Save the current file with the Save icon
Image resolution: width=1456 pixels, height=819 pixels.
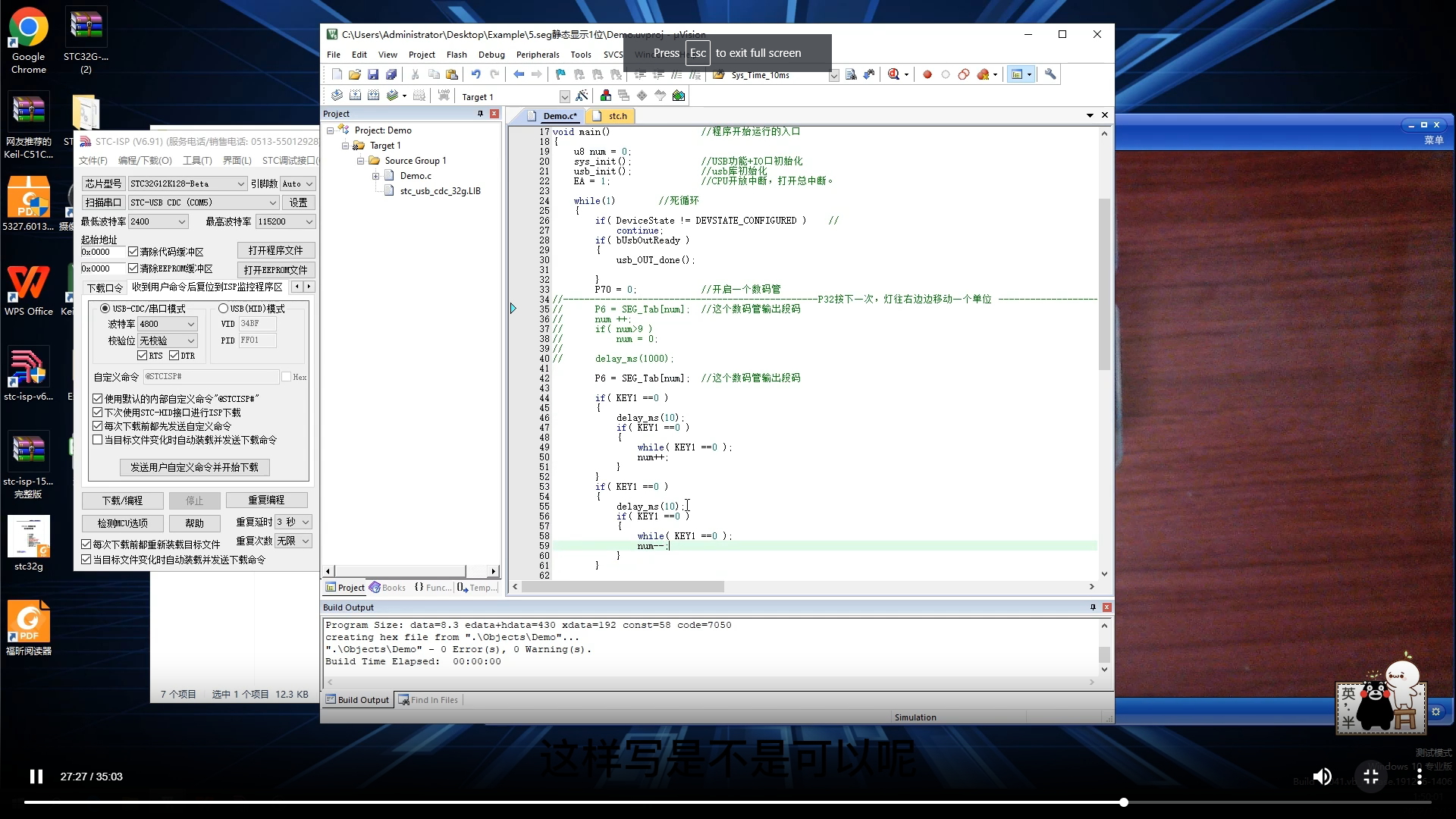pos(373,74)
